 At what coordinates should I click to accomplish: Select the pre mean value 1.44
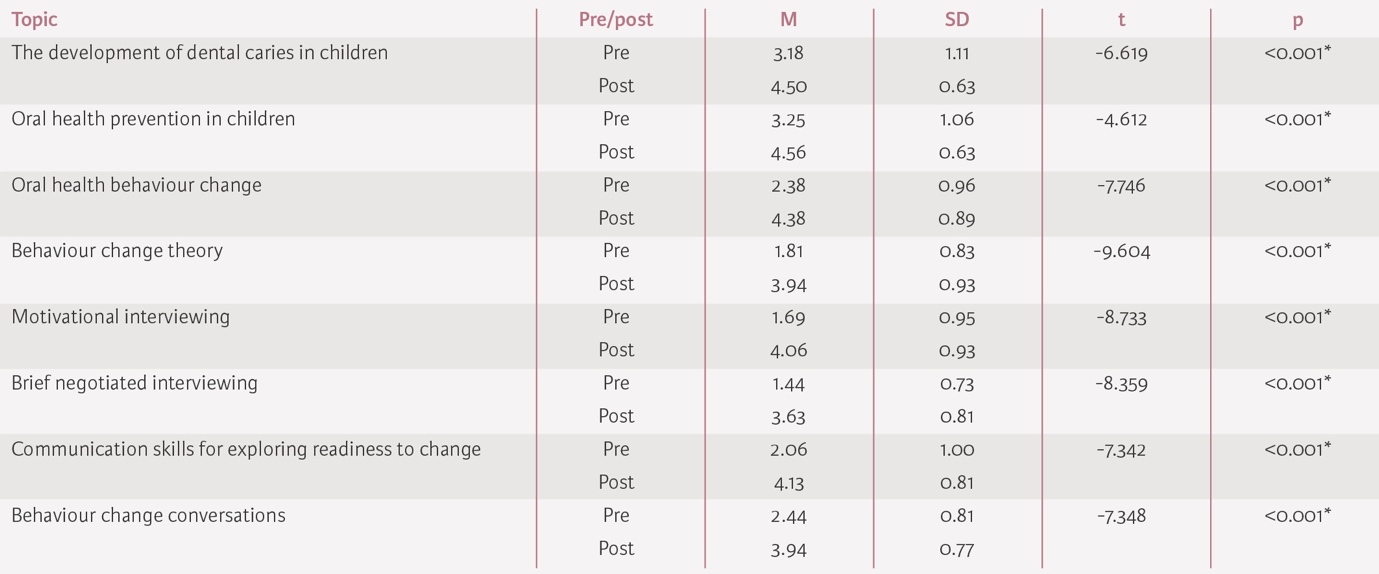pos(789,383)
